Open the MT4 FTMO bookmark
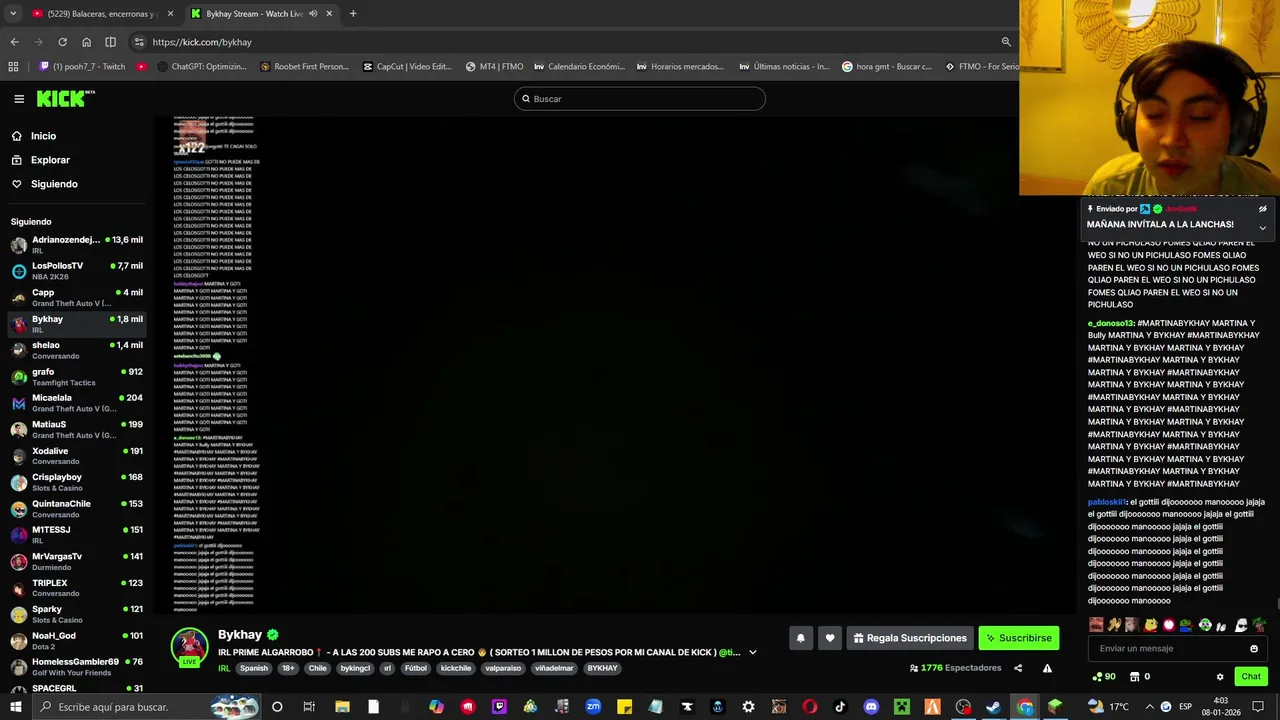 pyautogui.click(x=494, y=67)
